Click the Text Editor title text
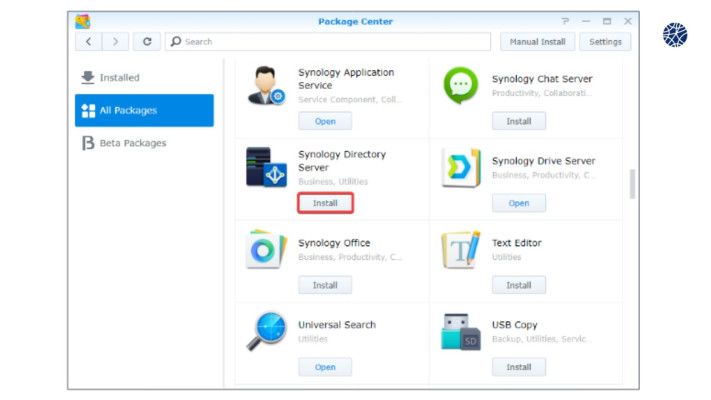Image resolution: width=711 pixels, height=400 pixels. 516,243
